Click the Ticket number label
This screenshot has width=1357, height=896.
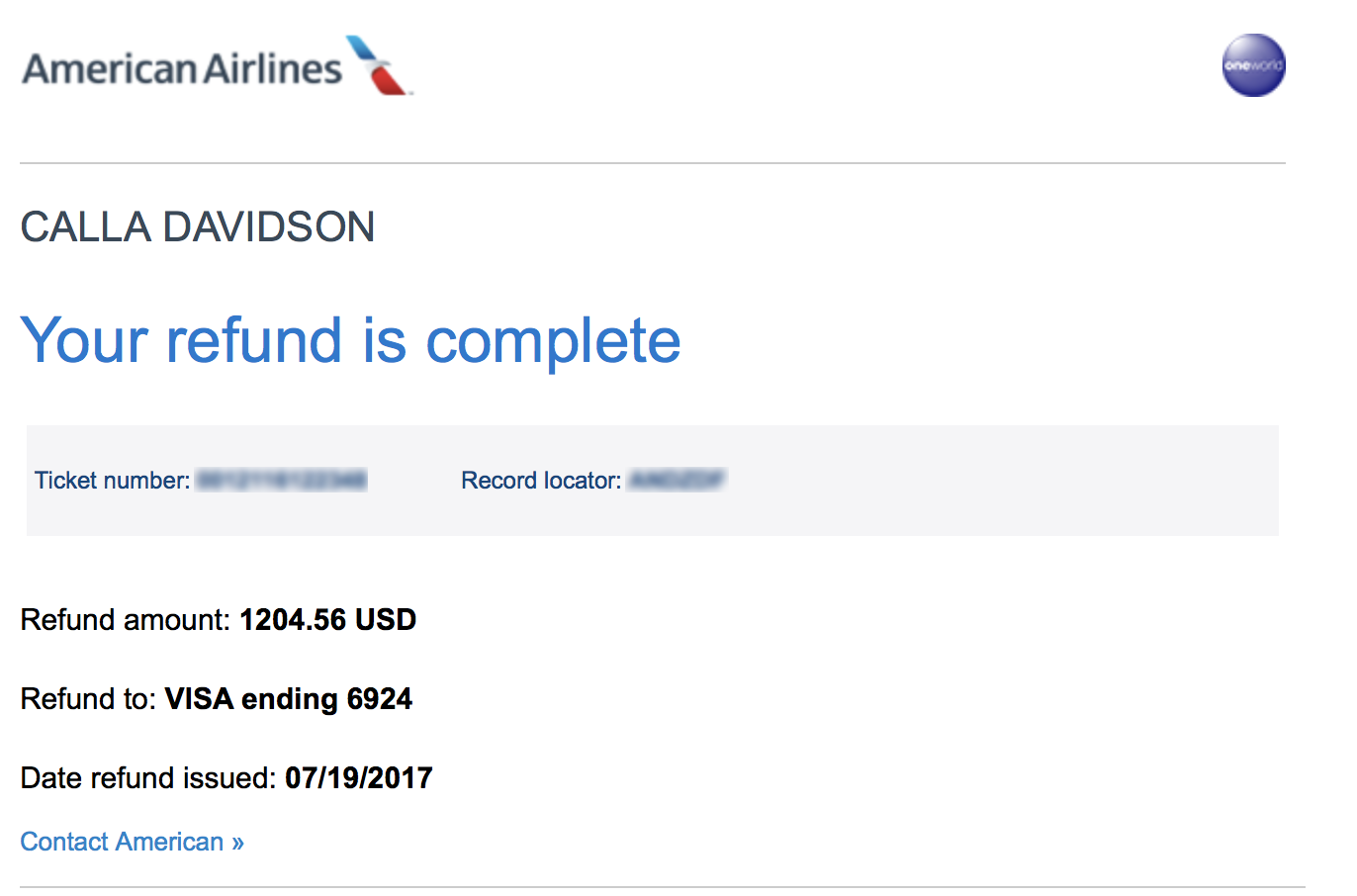(112, 481)
